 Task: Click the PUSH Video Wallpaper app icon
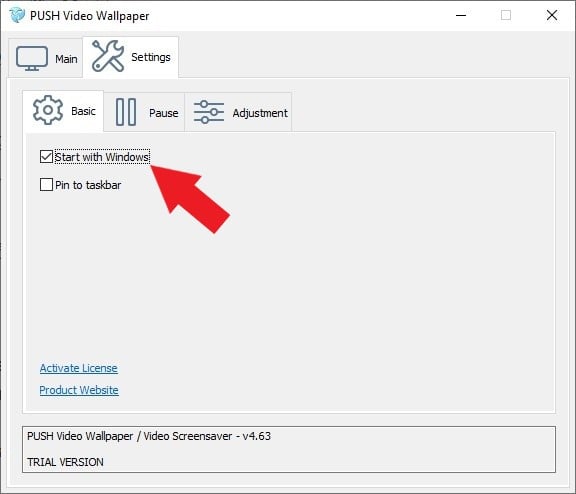point(17,15)
